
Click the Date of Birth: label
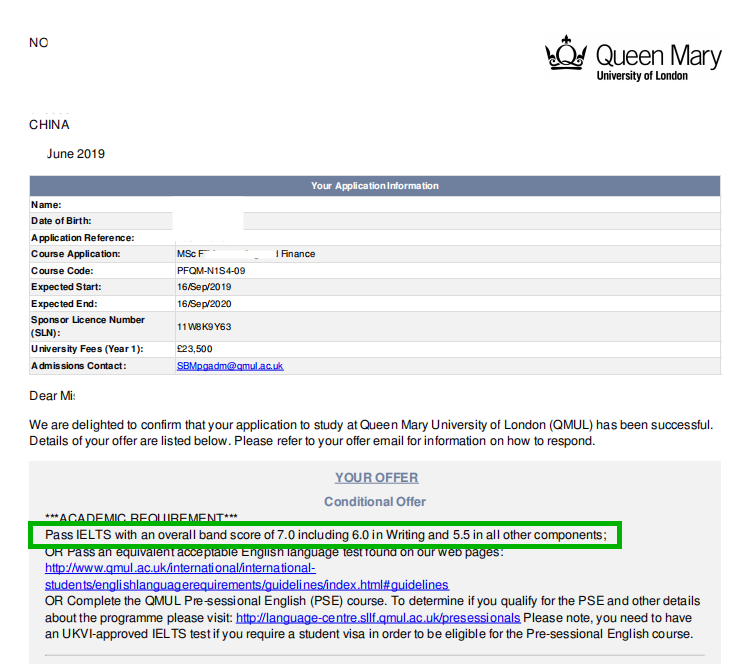61,221
